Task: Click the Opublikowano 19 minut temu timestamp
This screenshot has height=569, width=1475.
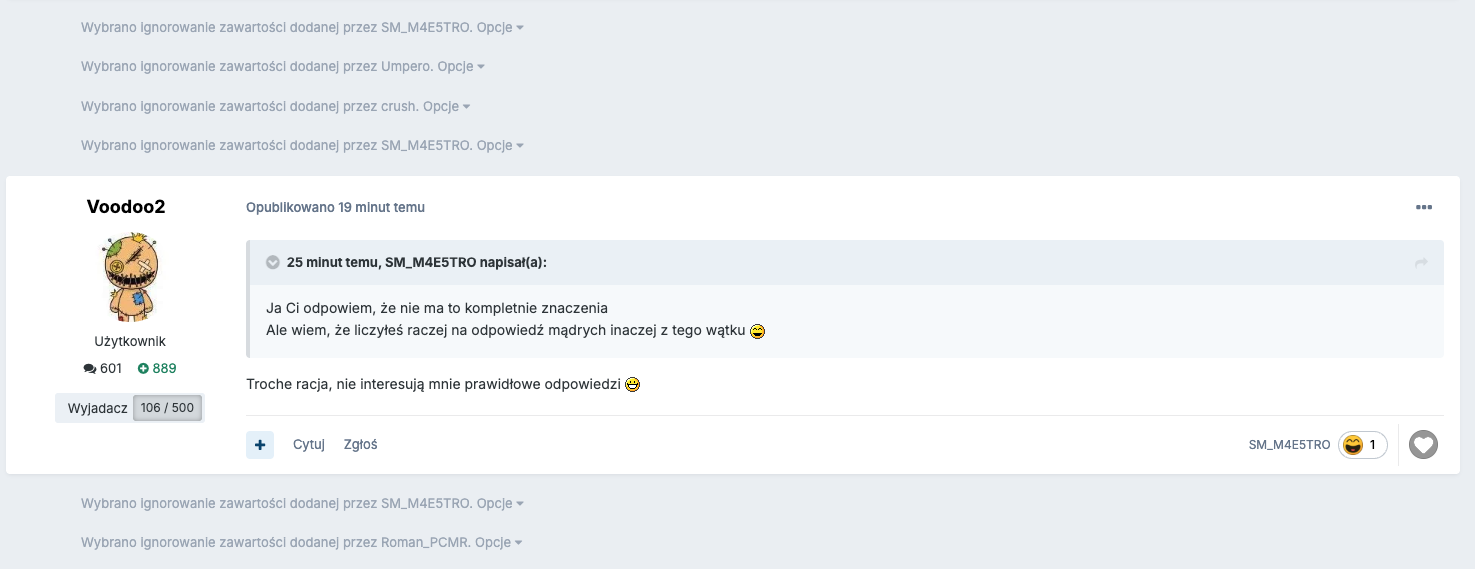Action: [335, 208]
